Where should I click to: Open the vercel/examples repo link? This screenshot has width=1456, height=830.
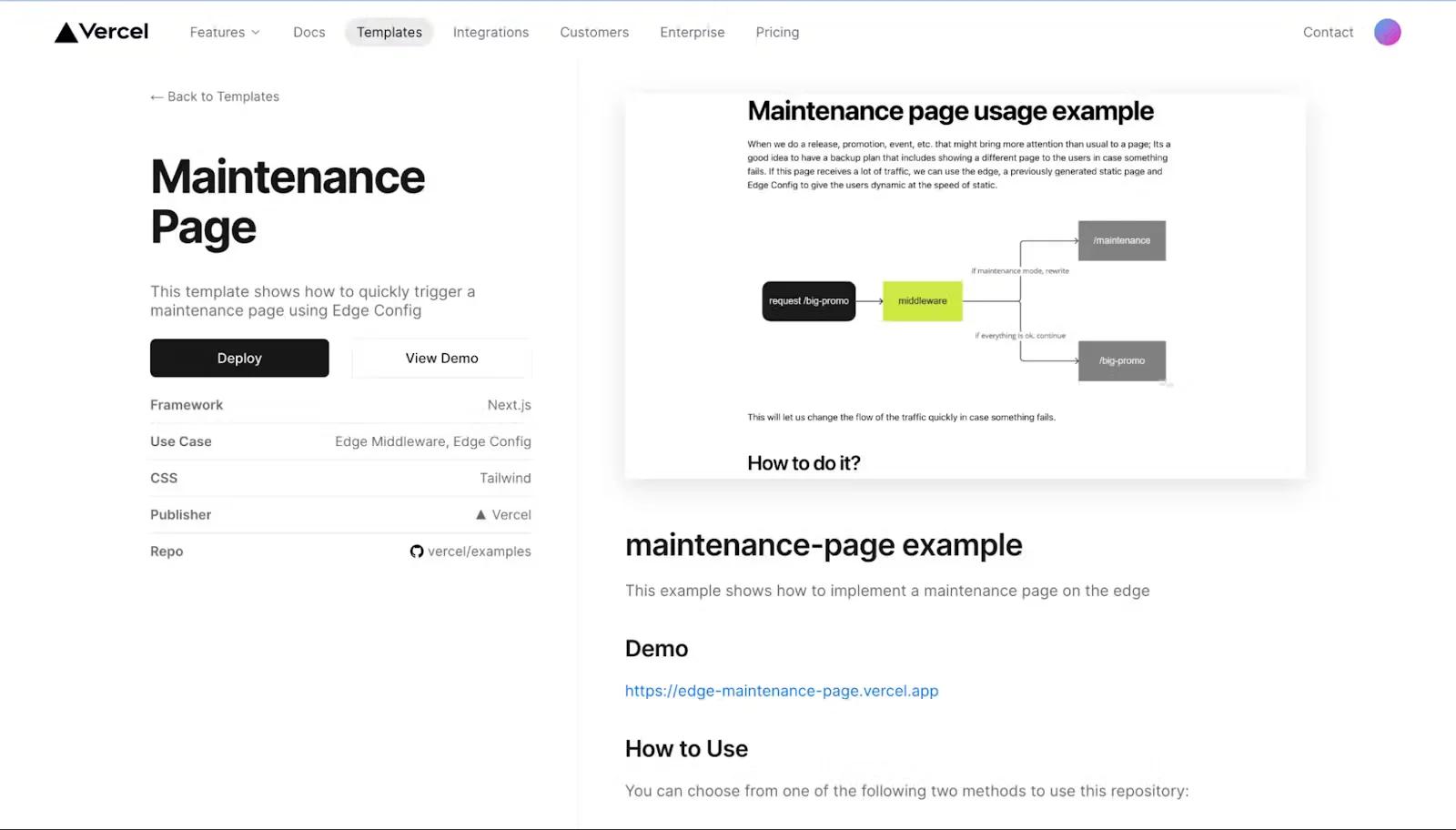tap(480, 552)
